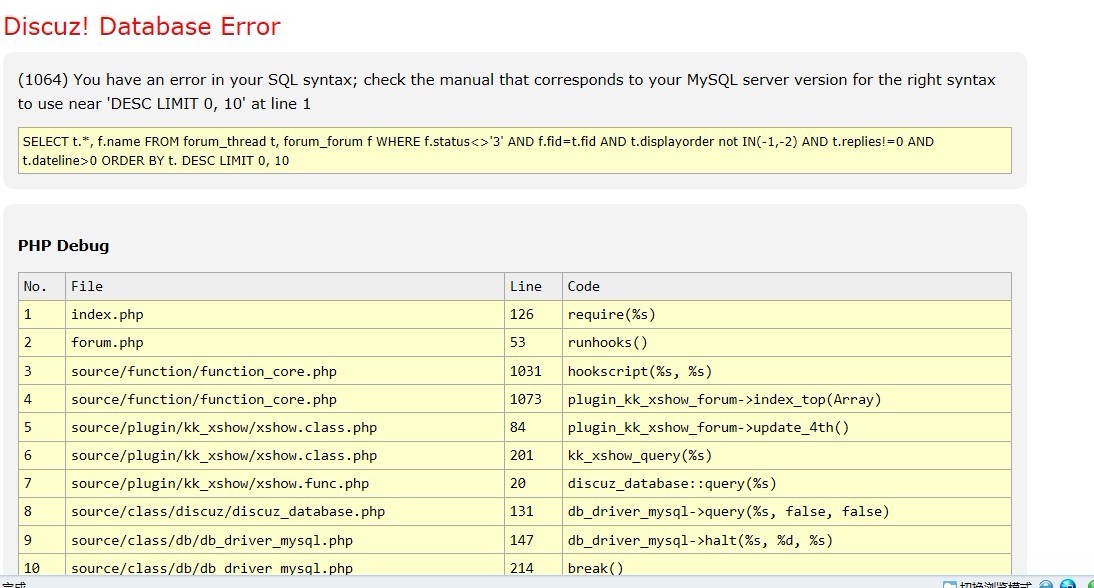Viewport: 1094px width, 588px height.
Task: Click the 'Line' column header
Action: coord(533,287)
